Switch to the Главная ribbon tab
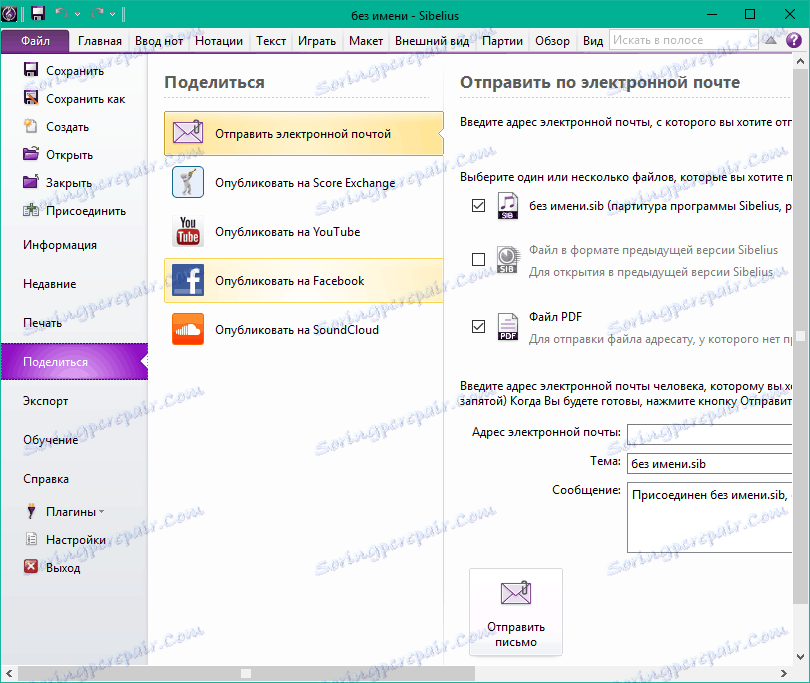 click(x=100, y=41)
